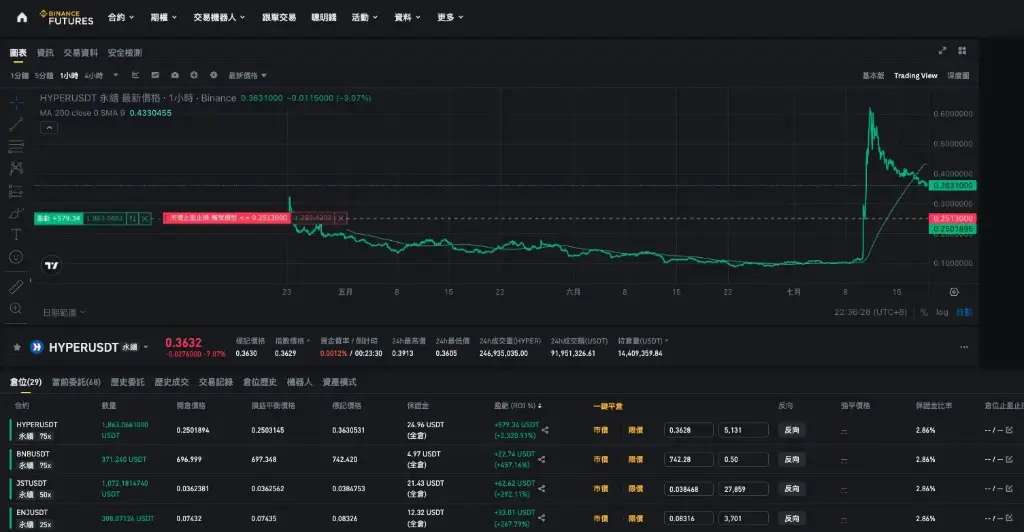
Task: Open the 歷史委託 tab
Action: point(127,382)
